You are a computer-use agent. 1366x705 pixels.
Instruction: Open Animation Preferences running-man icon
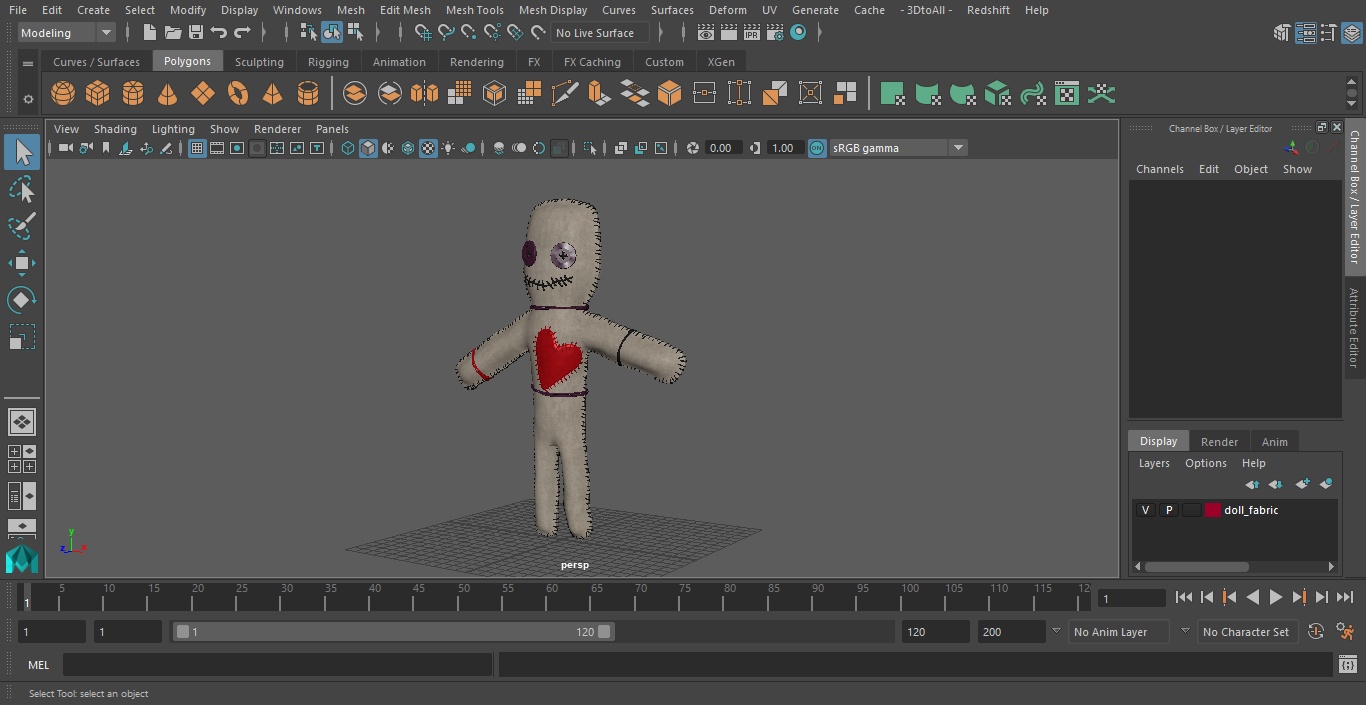tap(1346, 632)
